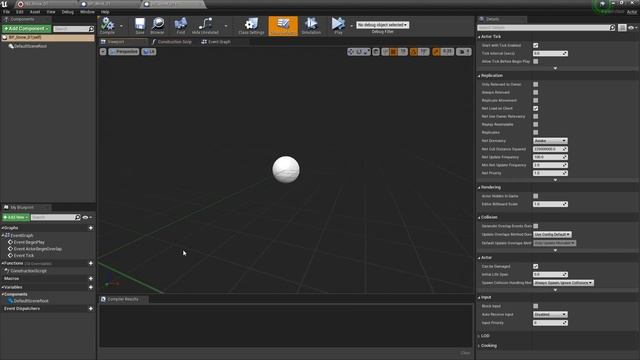640x360 pixels.
Task: Start Simulation from the toolbar
Action: tap(311, 26)
